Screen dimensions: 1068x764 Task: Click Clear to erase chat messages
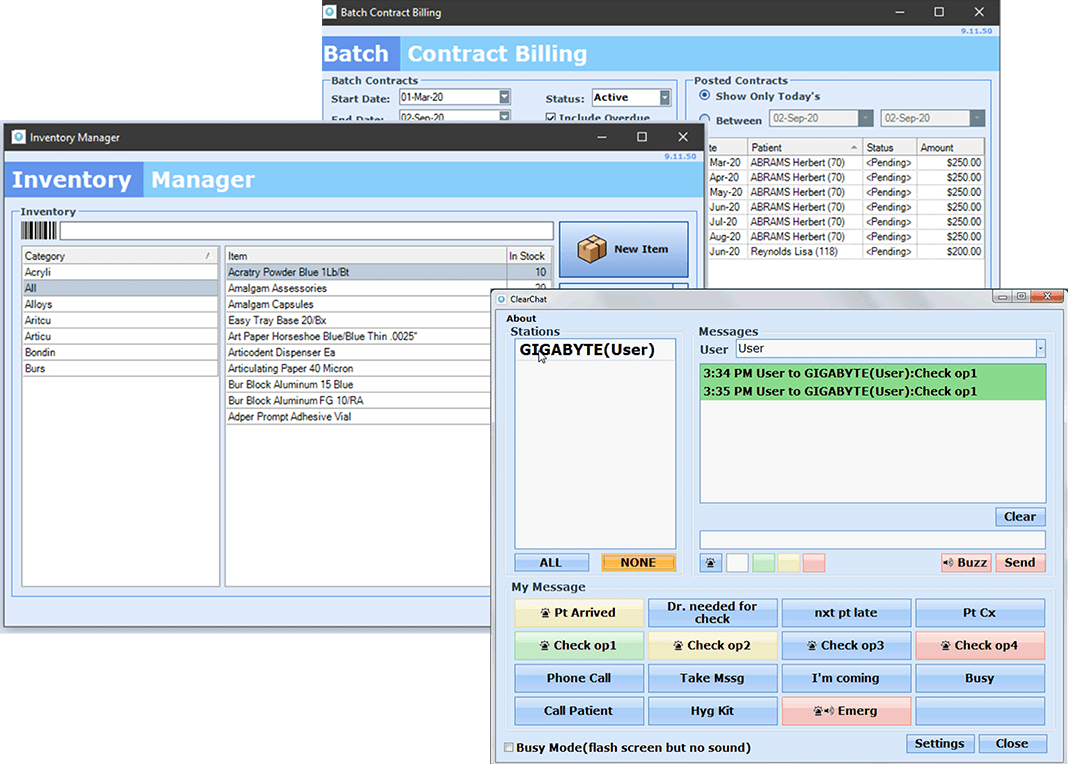(x=1020, y=516)
